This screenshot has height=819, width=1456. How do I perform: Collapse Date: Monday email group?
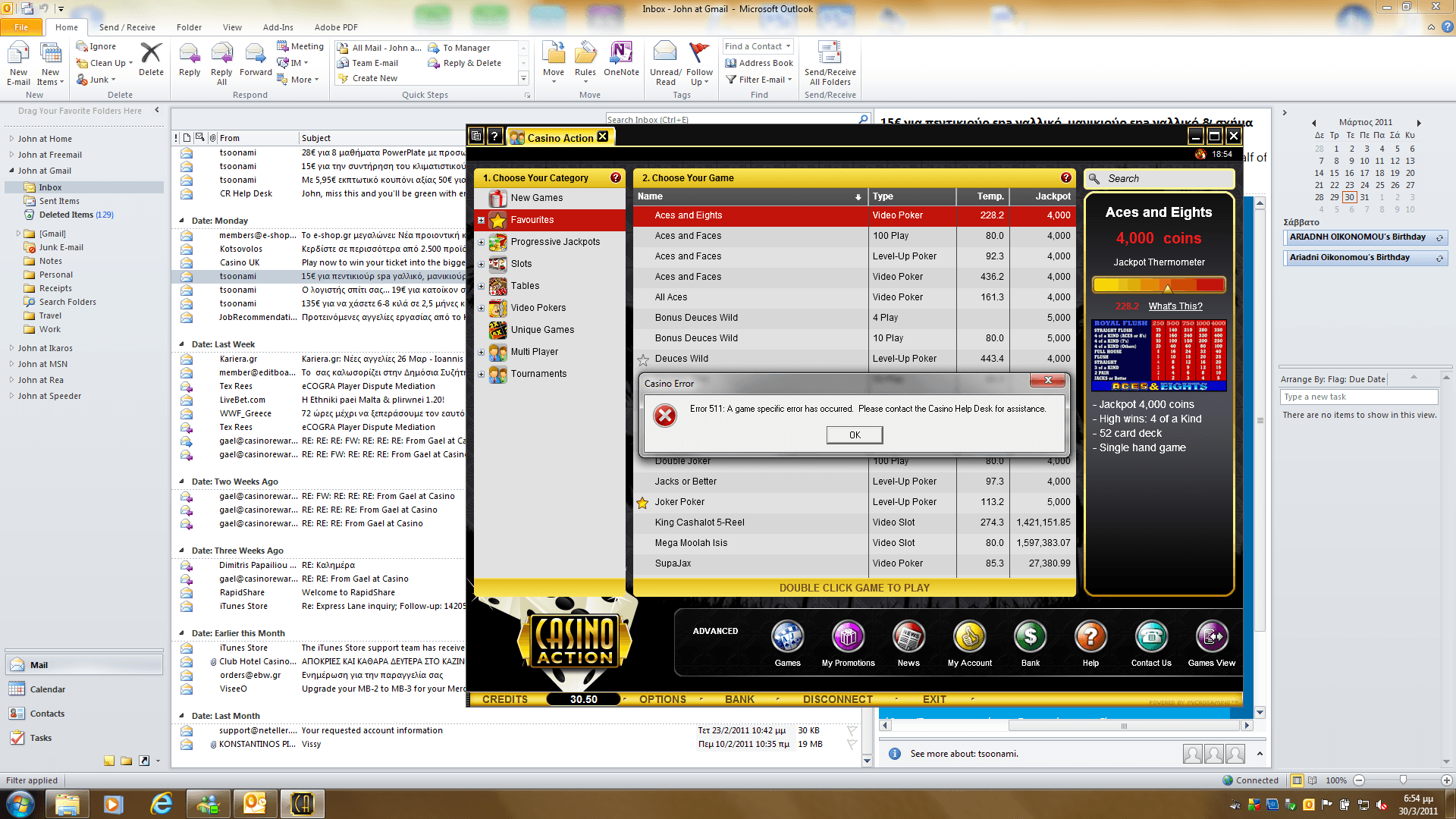tap(182, 221)
